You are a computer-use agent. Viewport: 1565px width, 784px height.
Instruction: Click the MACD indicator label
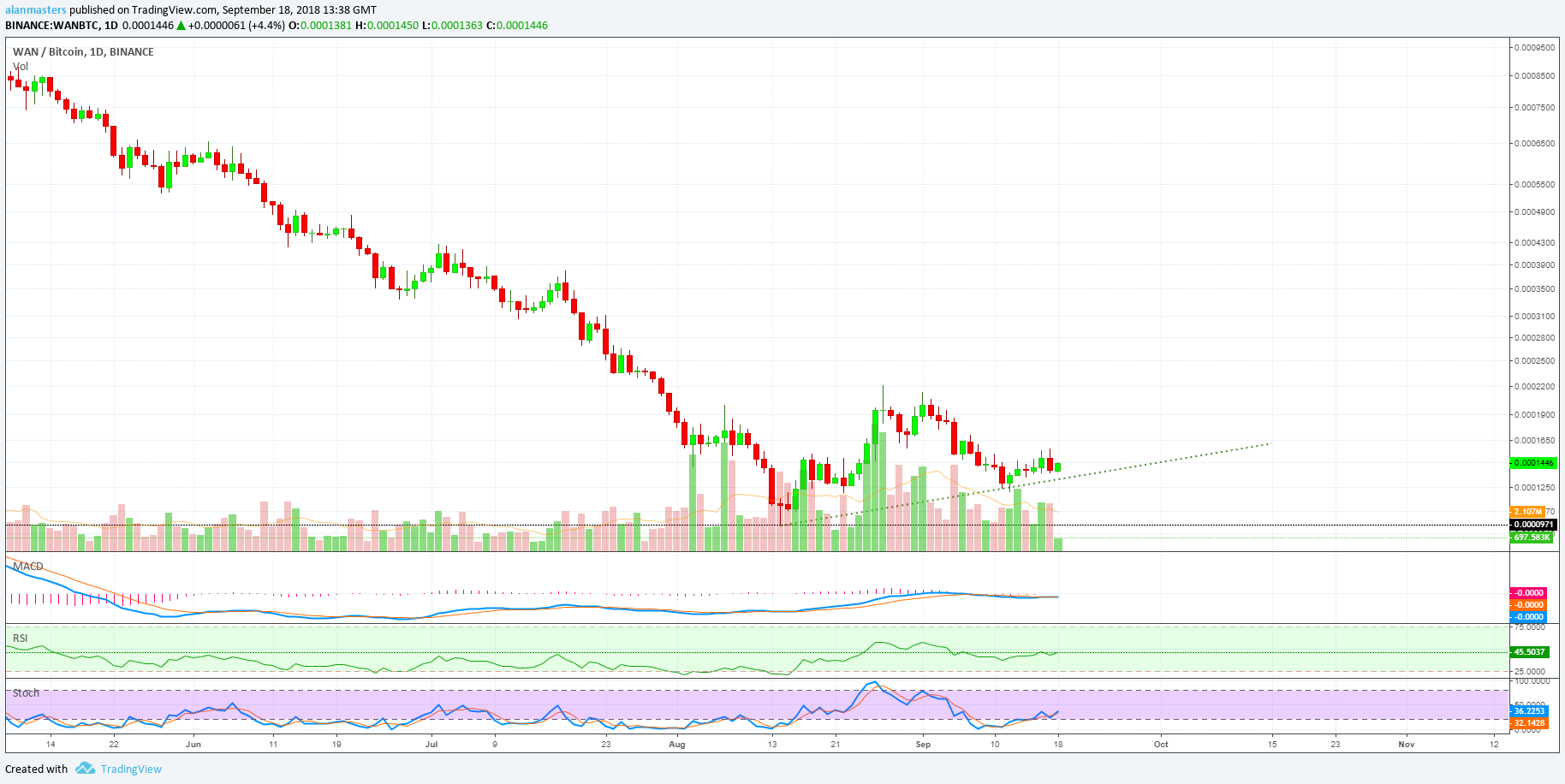[x=28, y=566]
